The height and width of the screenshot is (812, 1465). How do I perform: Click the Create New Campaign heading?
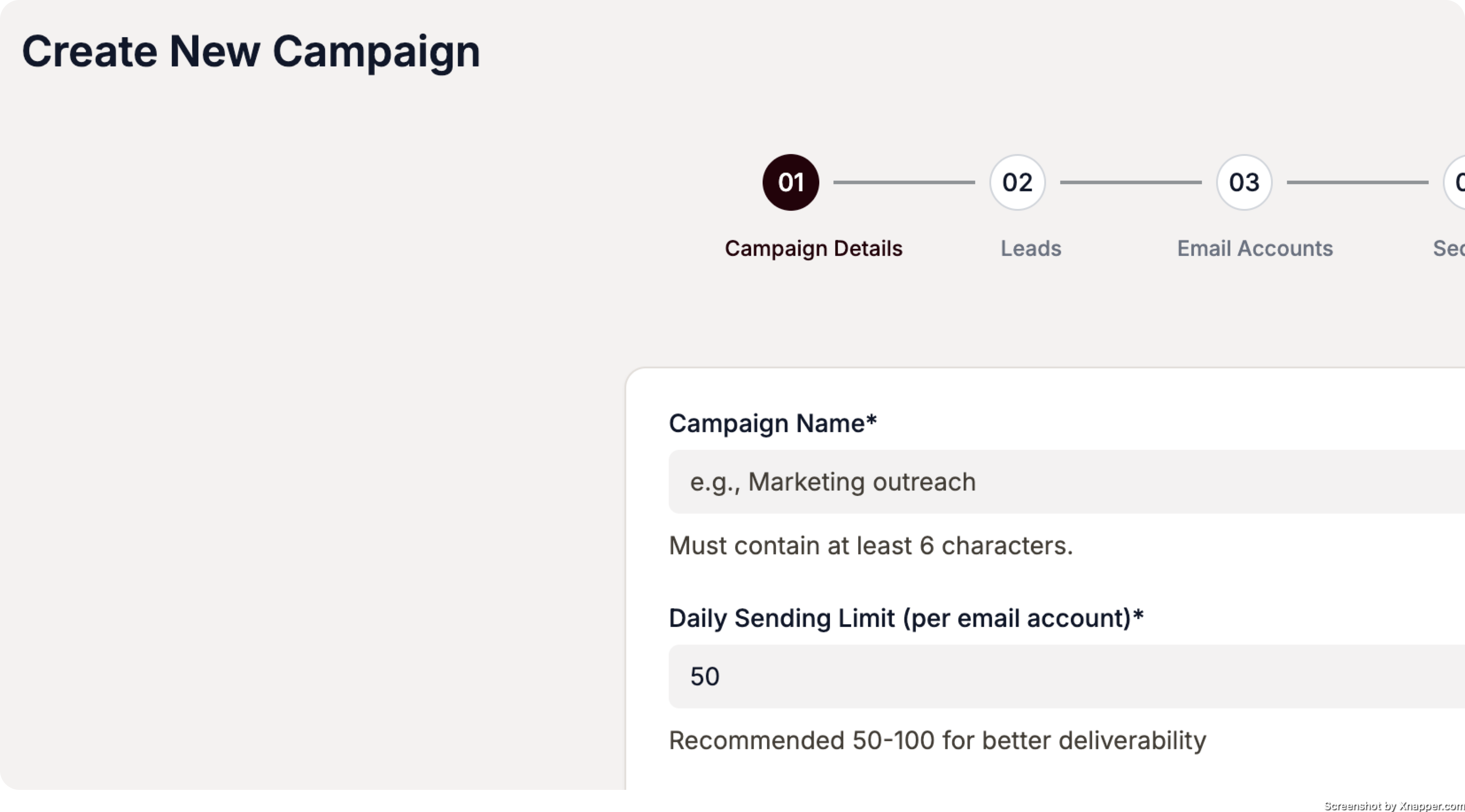[x=251, y=52]
